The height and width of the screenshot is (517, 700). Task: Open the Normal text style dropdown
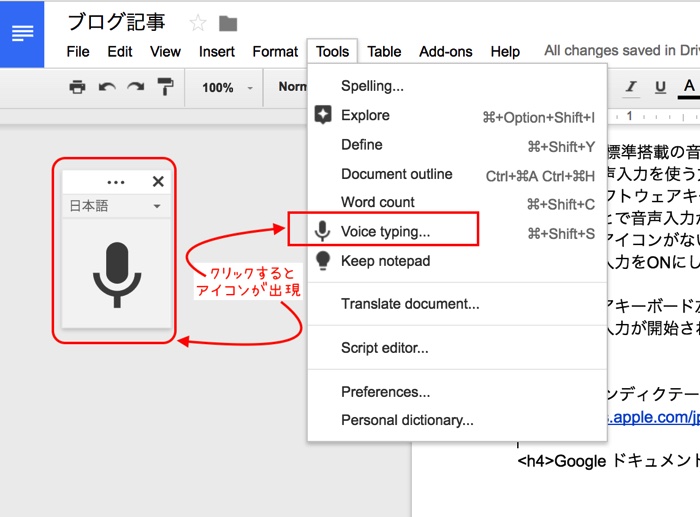pos(292,87)
